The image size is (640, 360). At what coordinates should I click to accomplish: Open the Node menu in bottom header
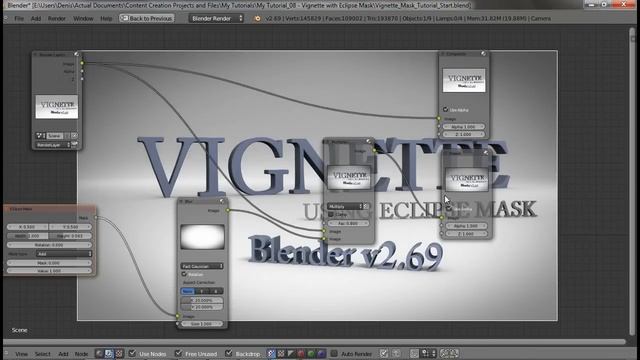81,354
